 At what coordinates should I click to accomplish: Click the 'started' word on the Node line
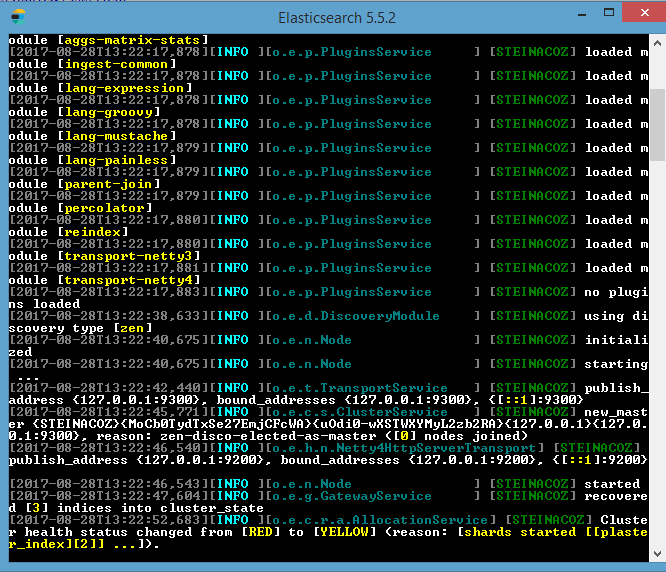click(612, 484)
